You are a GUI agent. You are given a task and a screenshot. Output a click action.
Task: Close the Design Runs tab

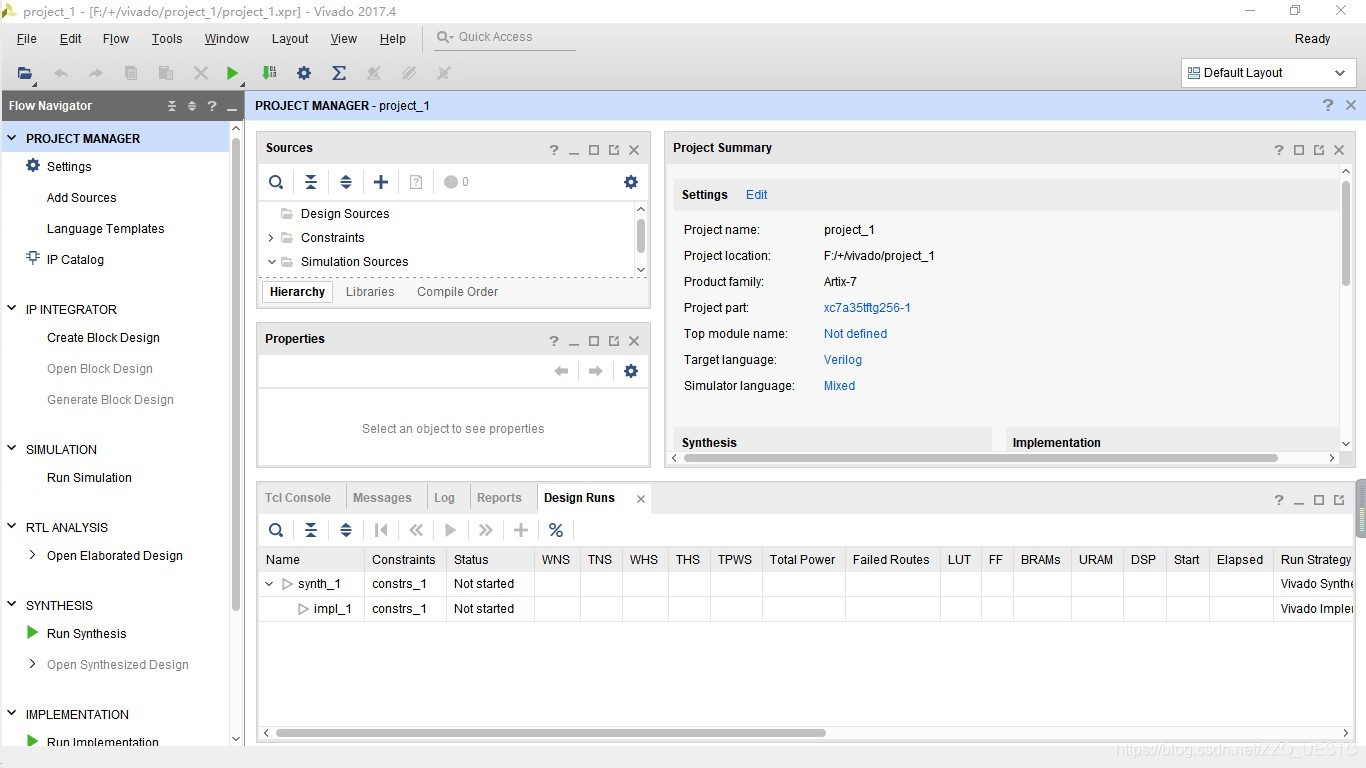pos(641,498)
